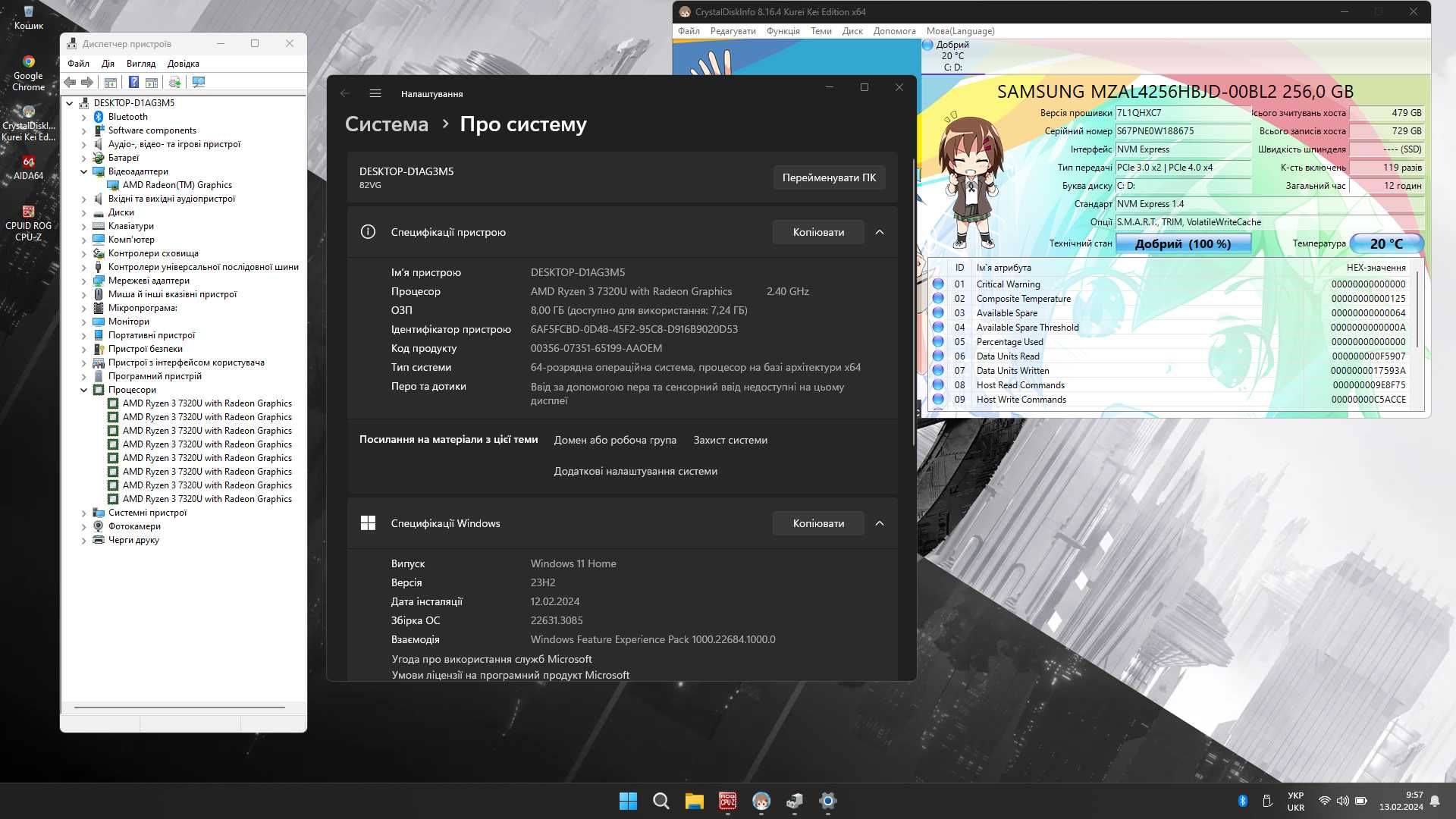
Task: Click the action pane toolbar icon in Device Manager
Action: pos(152,82)
